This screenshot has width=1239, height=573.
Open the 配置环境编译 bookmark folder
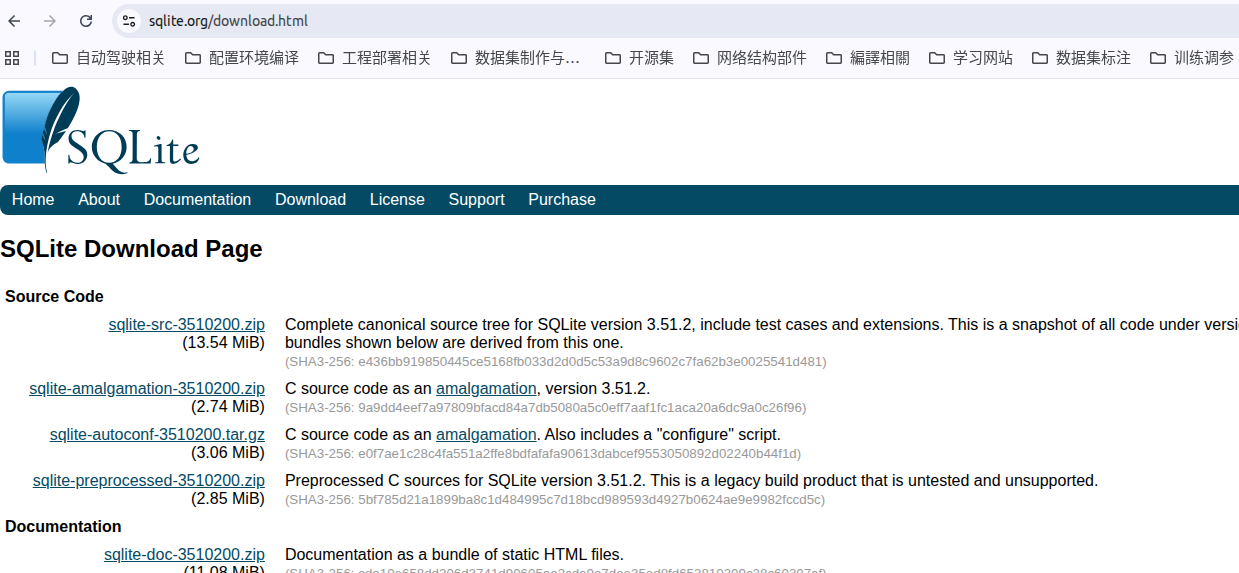click(241, 58)
